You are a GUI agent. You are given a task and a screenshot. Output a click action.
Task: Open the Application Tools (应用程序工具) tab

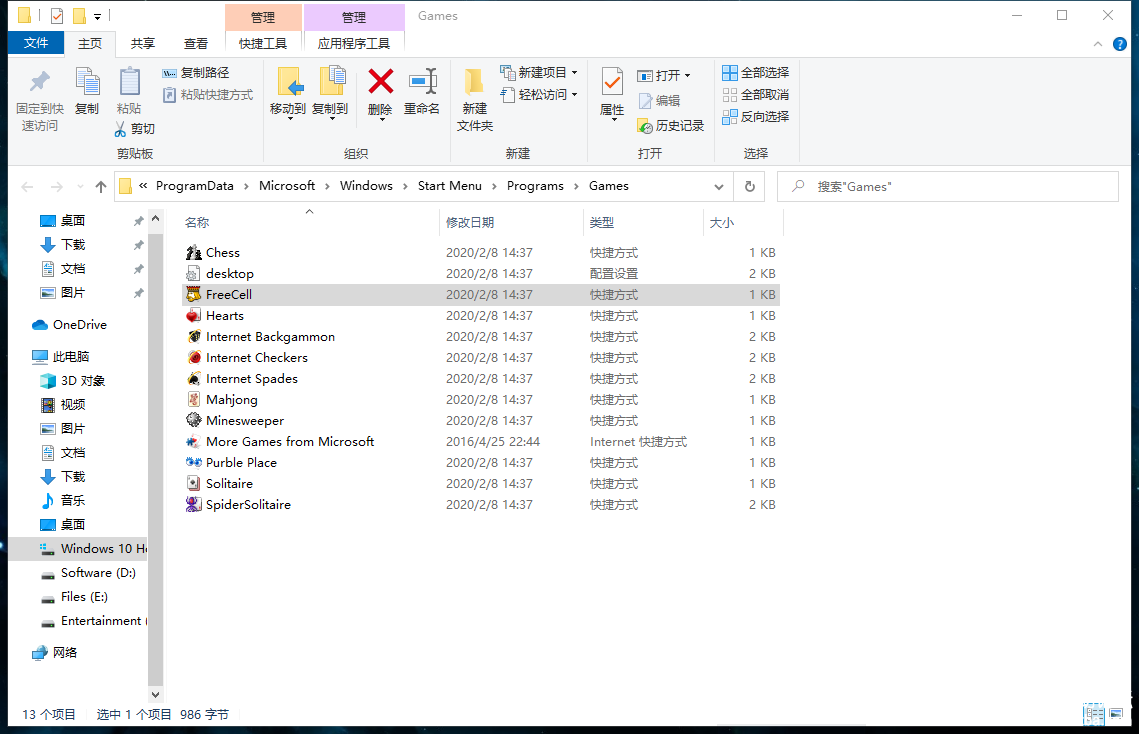click(354, 44)
